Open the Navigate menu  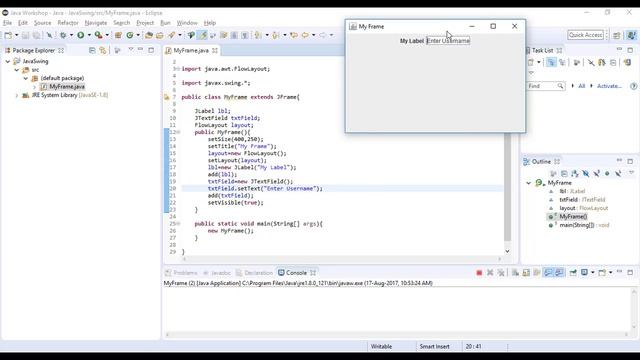[x=96, y=23]
